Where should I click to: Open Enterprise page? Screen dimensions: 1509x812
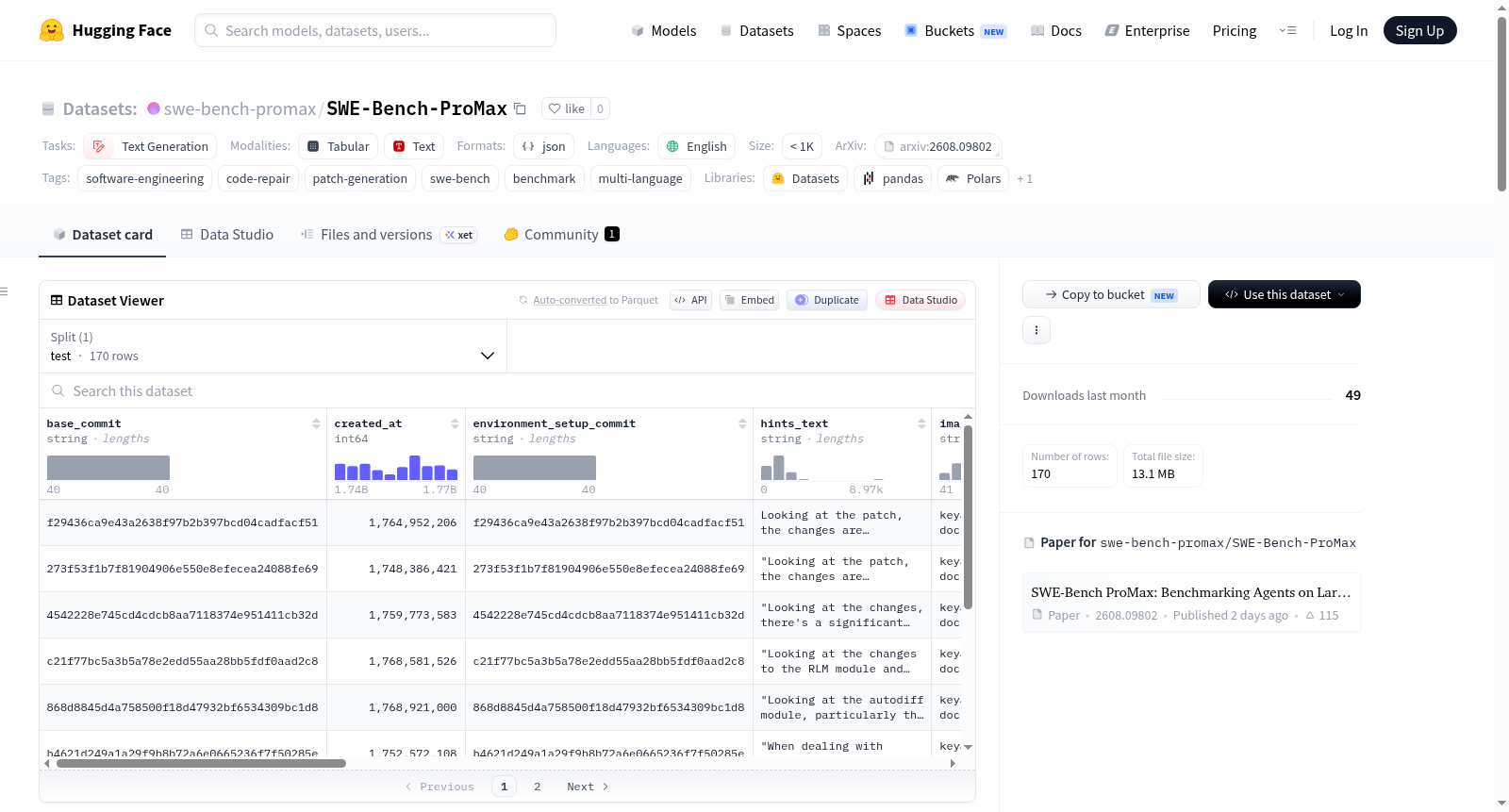(1147, 31)
